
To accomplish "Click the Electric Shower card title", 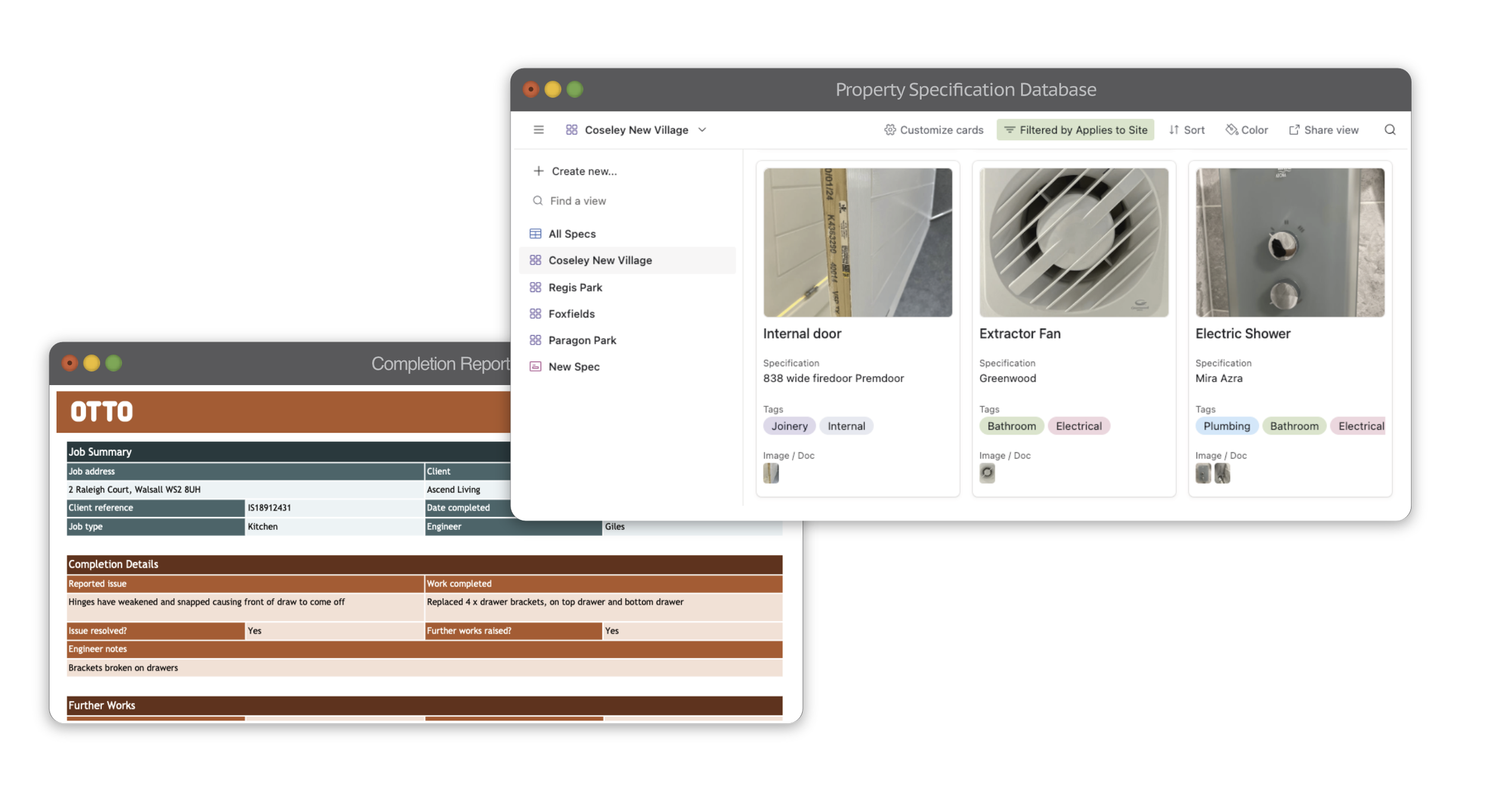I will [1242, 334].
